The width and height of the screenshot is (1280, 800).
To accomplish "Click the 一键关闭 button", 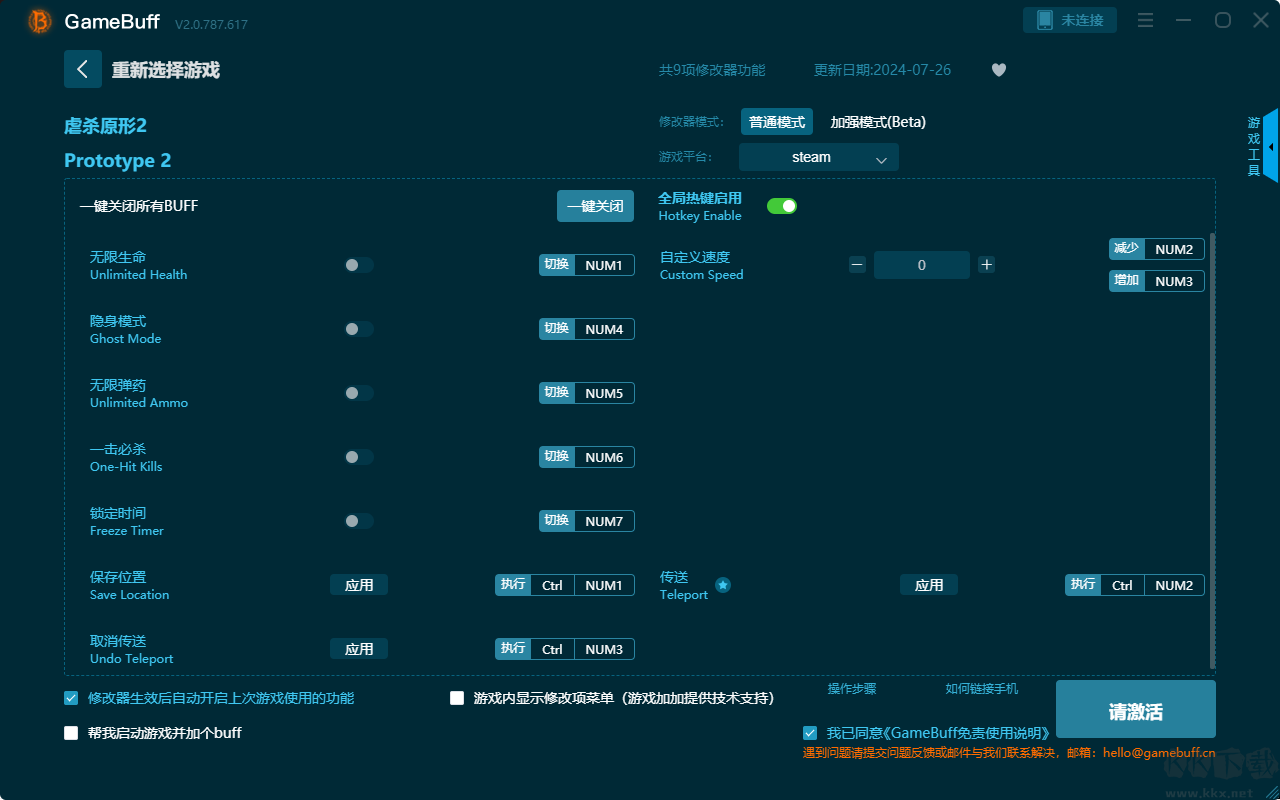I will (x=595, y=206).
